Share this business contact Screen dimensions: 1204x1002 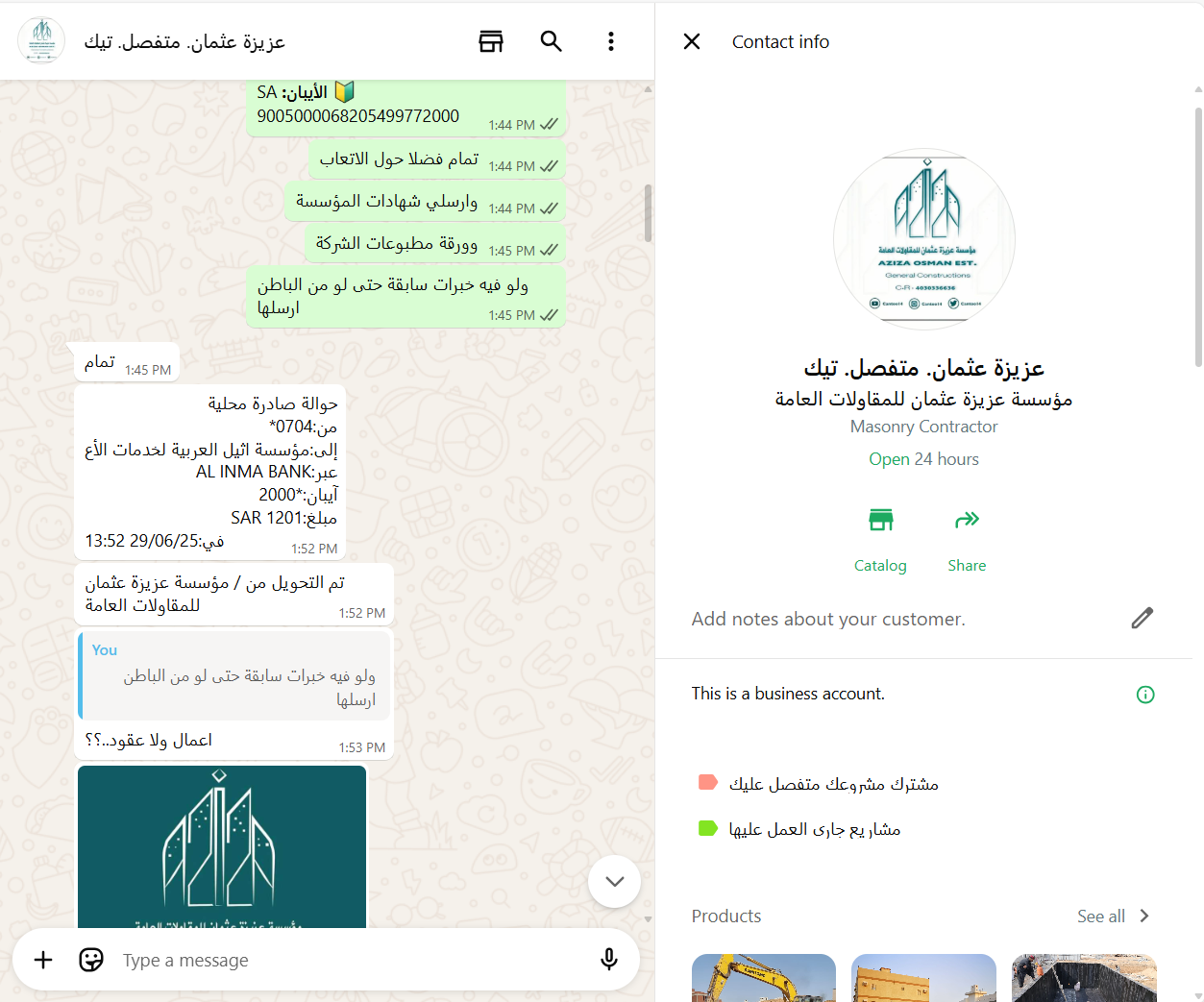pos(966,540)
